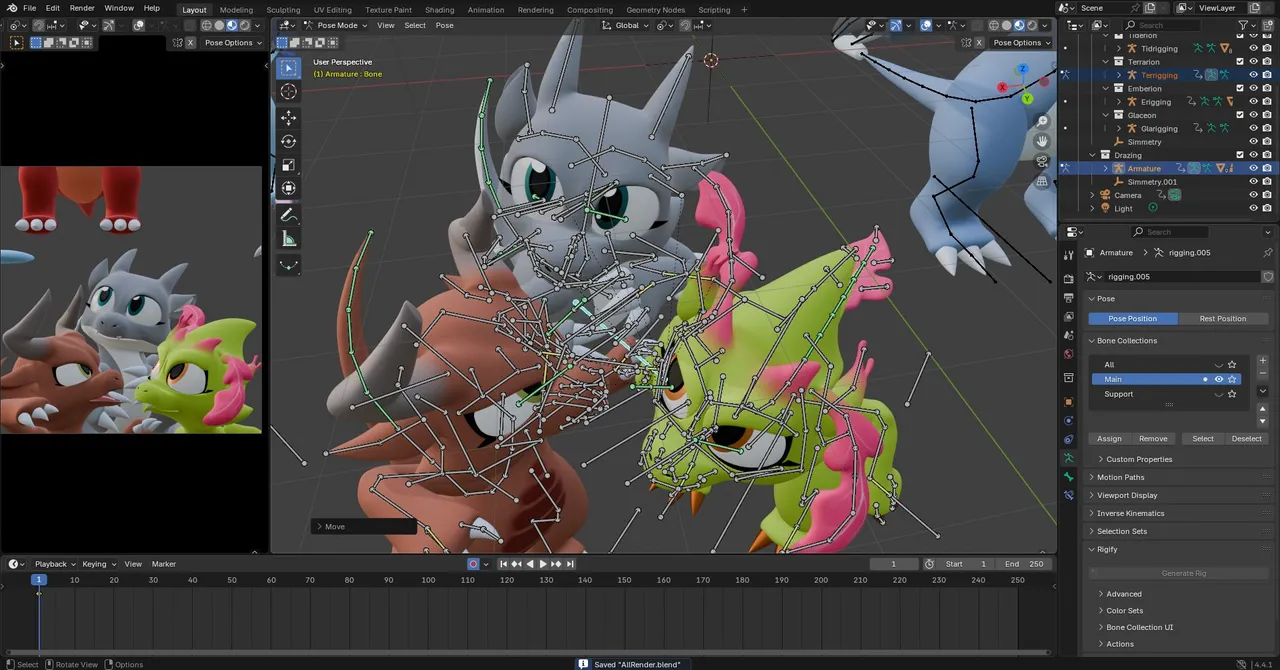Click the Remove button
Viewport: 1280px width, 670px height.
[x=1153, y=438]
